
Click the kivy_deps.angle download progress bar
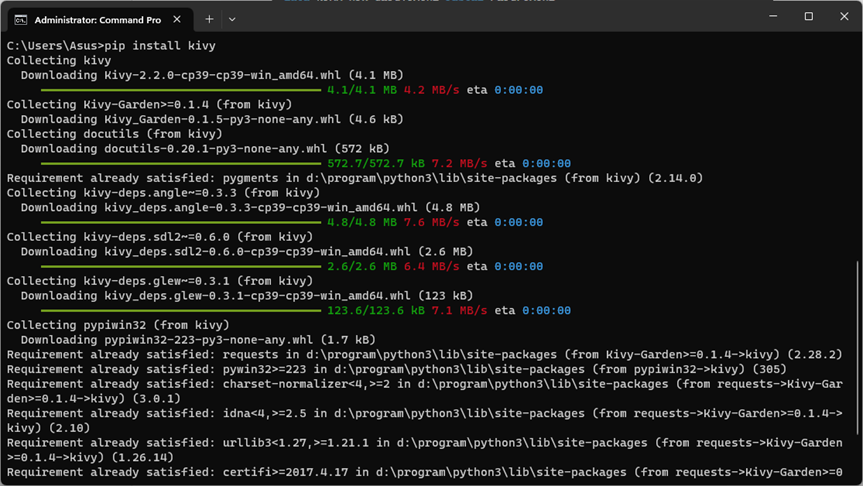pyautogui.click(x=181, y=223)
